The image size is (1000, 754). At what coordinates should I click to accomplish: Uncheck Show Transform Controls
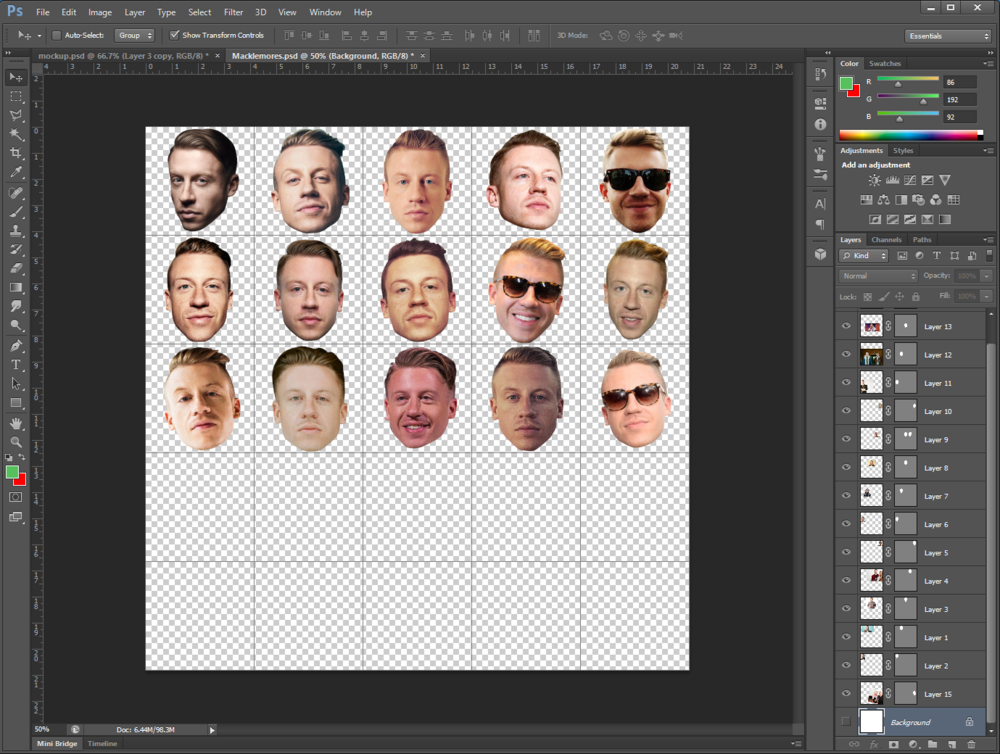(x=175, y=35)
